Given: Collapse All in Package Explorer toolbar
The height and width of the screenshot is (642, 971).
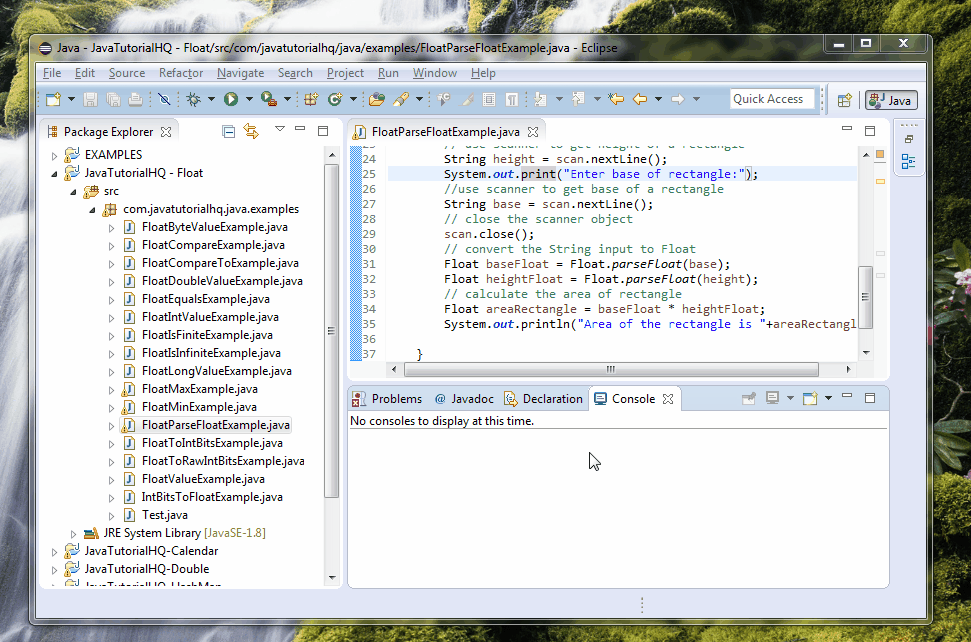Looking at the screenshot, I should pos(229,131).
